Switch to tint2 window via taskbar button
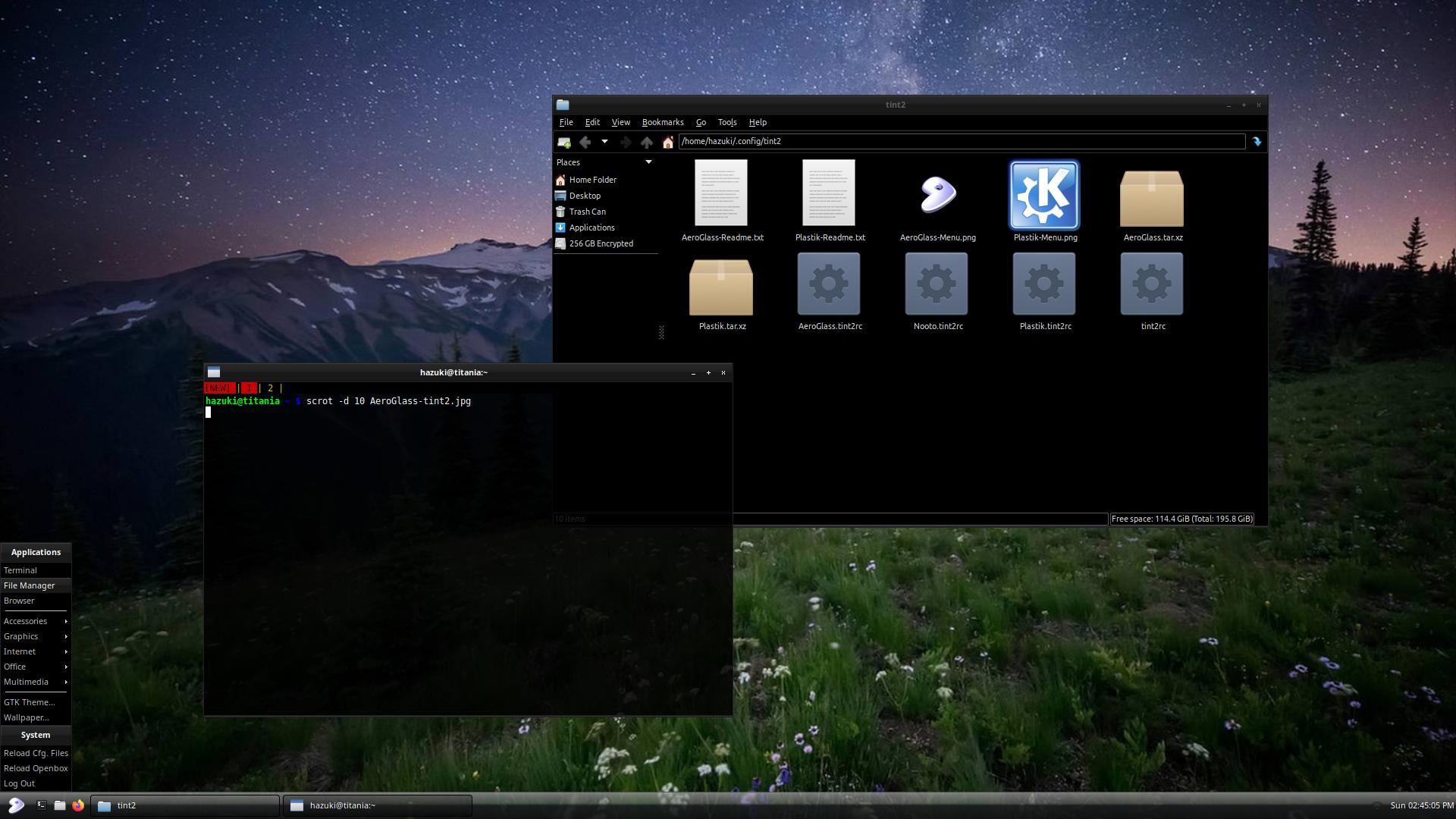 (x=185, y=805)
